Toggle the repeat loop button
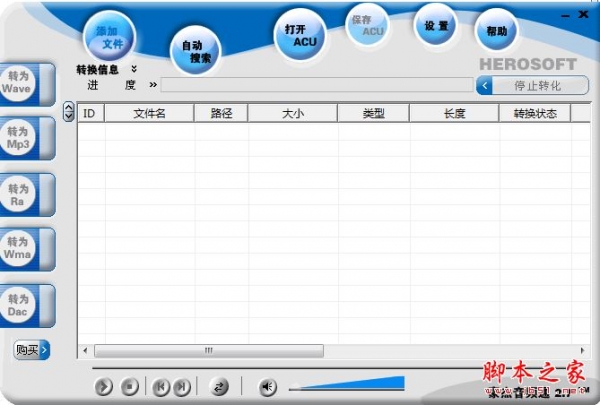600x405 pixels. click(x=219, y=387)
